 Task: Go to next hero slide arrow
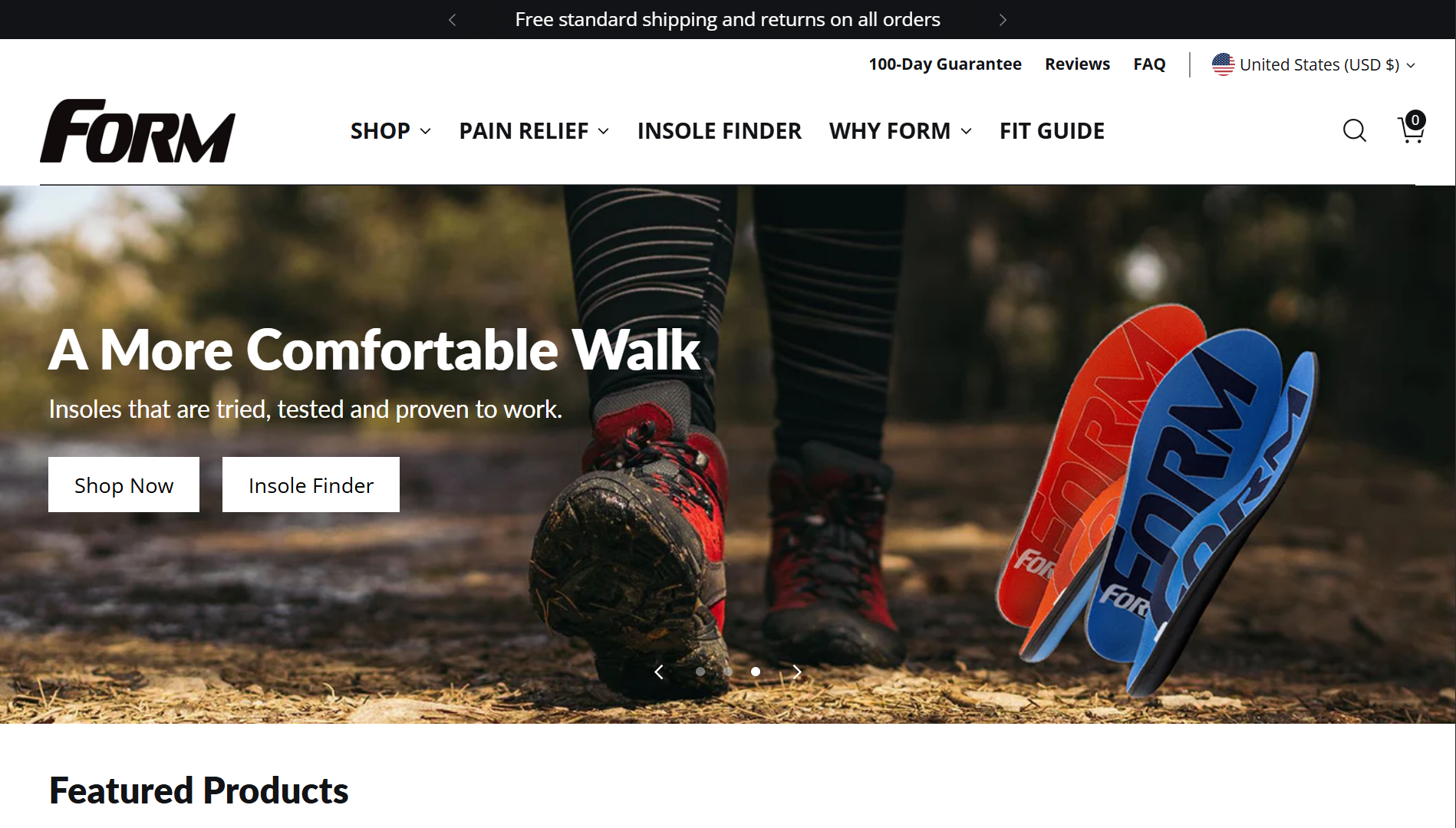click(x=797, y=672)
